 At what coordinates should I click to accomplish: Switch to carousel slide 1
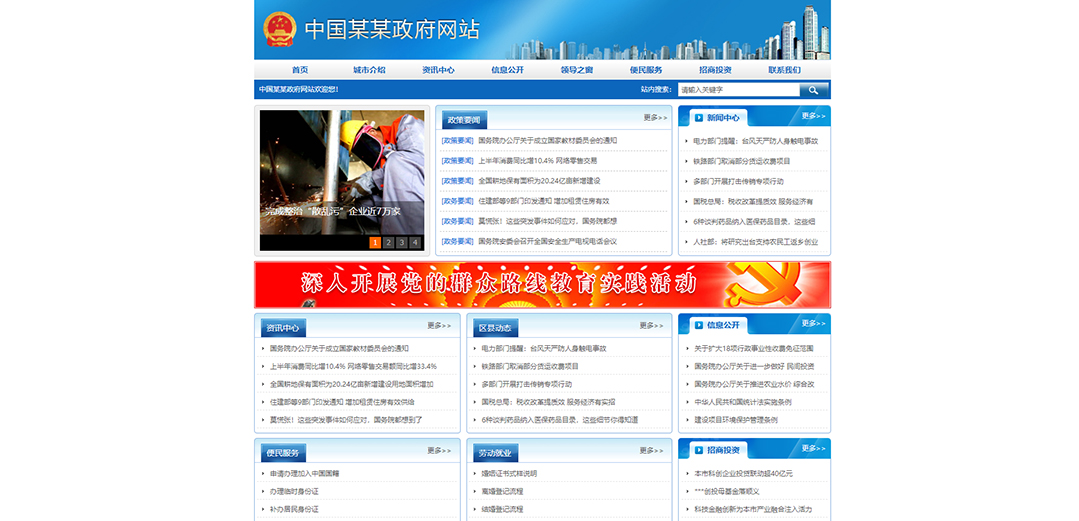point(375,242)
